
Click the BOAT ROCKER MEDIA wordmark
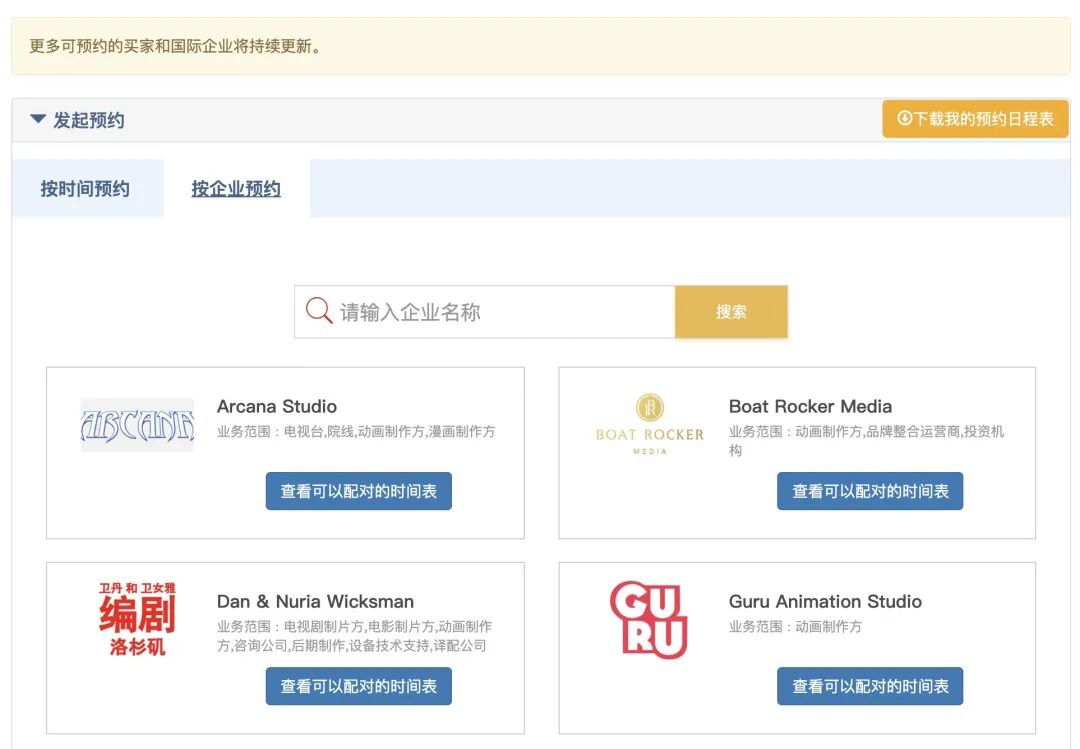click(648, 439)
